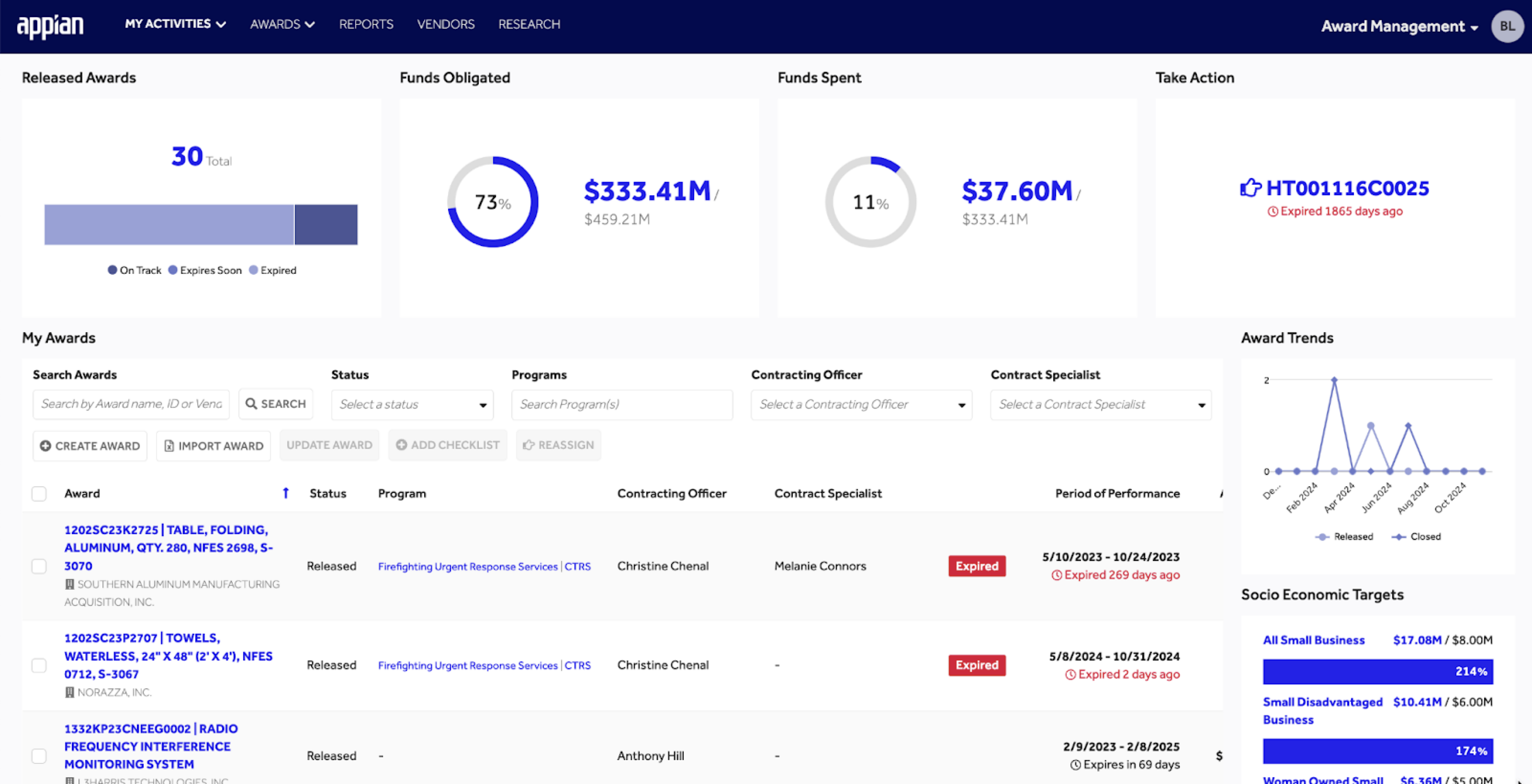Focus the Search Awards text field

131,404
